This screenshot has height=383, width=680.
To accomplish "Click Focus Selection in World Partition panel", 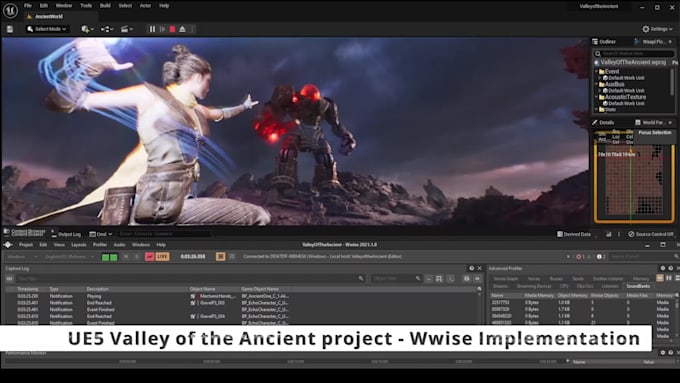I will click(x=655, y=133).
